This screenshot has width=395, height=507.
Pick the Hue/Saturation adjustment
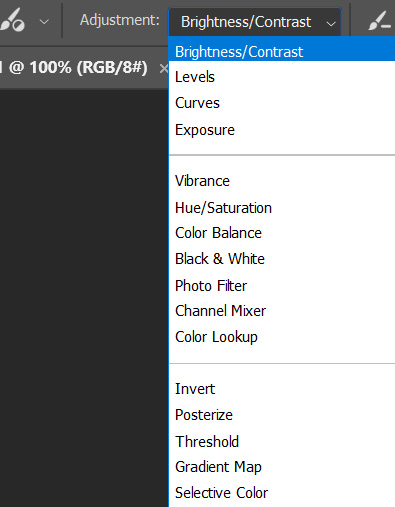click(x=282, y=208)
